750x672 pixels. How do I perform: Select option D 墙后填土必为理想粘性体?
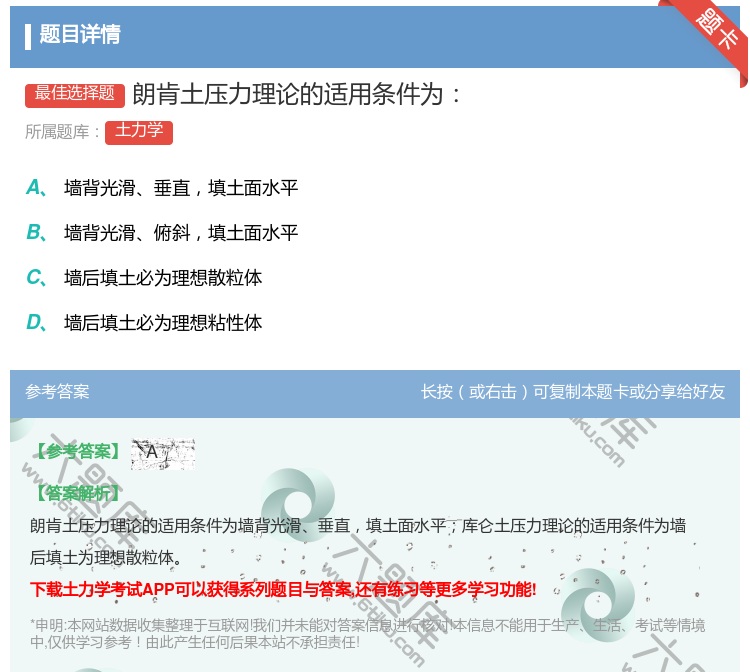pyautogui.click(x=144, y=322)
